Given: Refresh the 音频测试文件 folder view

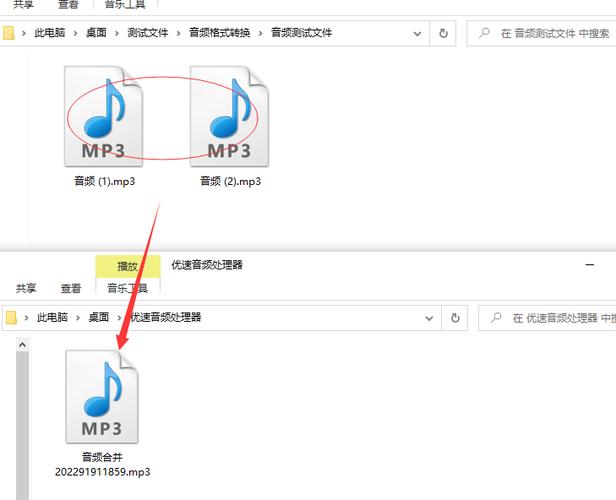Looking at the screenshot, I should [x=443, y=33].
